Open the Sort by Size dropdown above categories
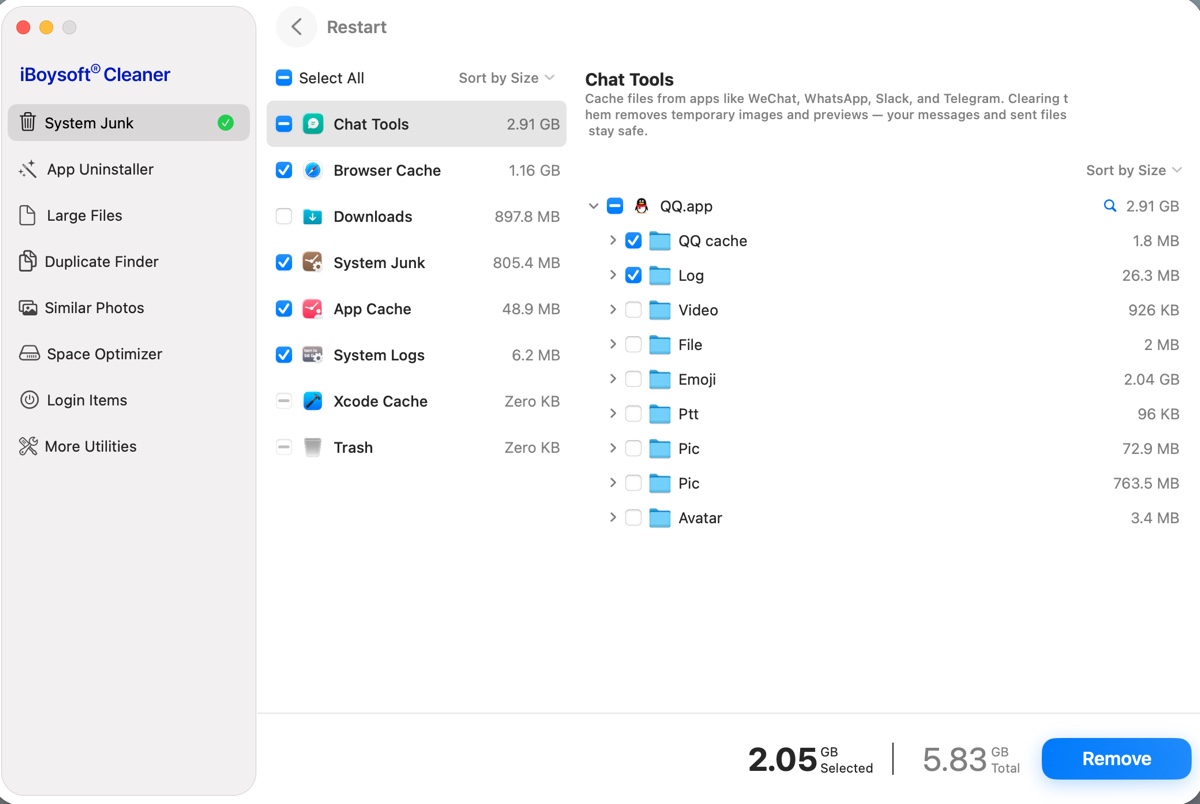 click(x=506, y=78)
